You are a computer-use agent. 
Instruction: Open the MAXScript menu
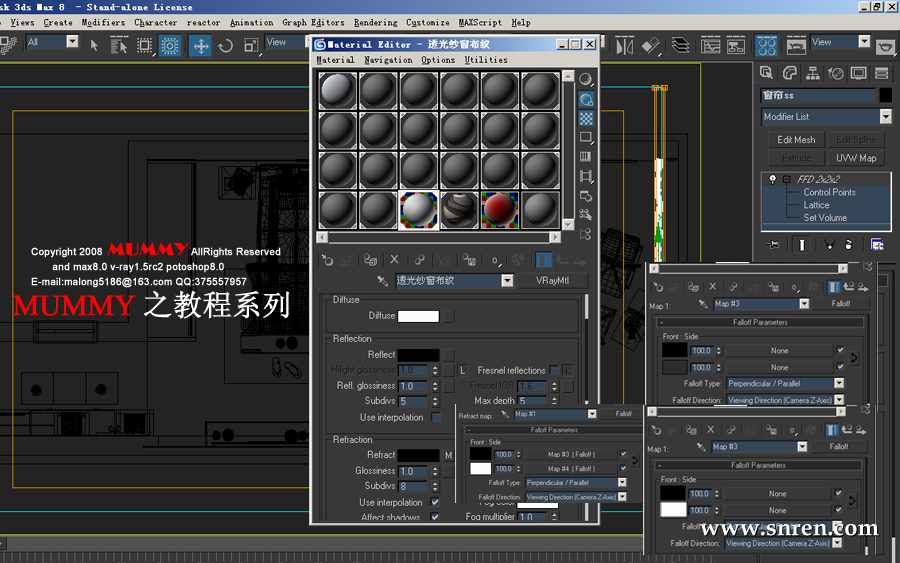pos(480,22)
